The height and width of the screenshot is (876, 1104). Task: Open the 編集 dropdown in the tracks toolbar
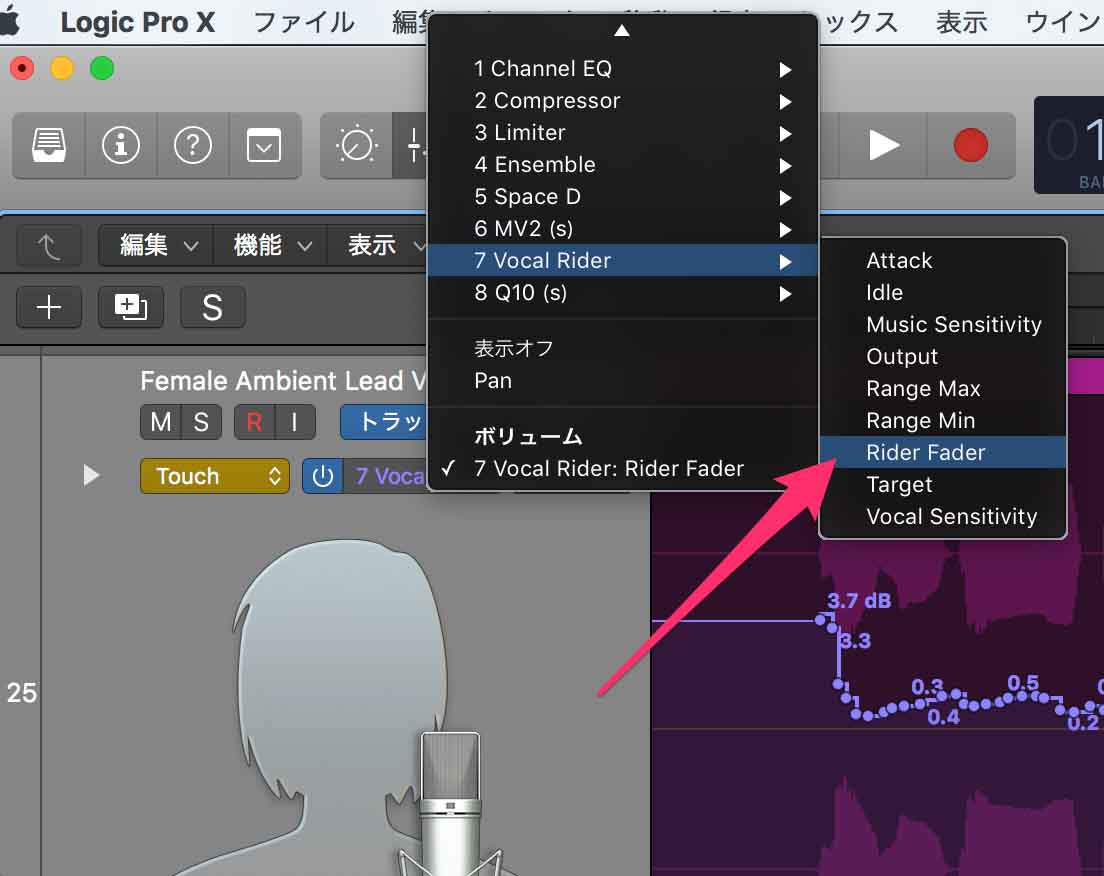pyautogui.click(x=157, y=246)
